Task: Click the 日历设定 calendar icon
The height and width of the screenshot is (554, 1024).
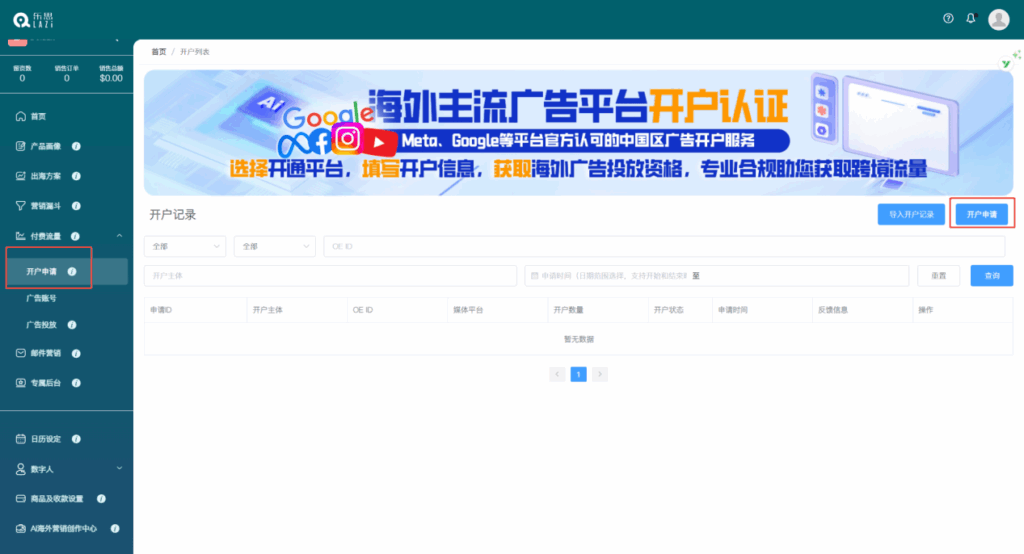Action: click(x=21, y=439)
